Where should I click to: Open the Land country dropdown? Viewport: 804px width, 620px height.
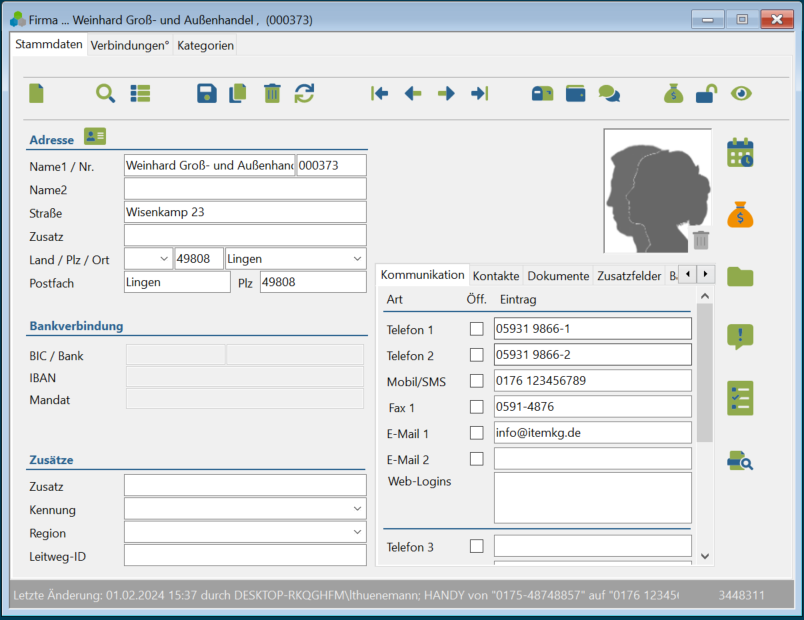pos(164,259)
